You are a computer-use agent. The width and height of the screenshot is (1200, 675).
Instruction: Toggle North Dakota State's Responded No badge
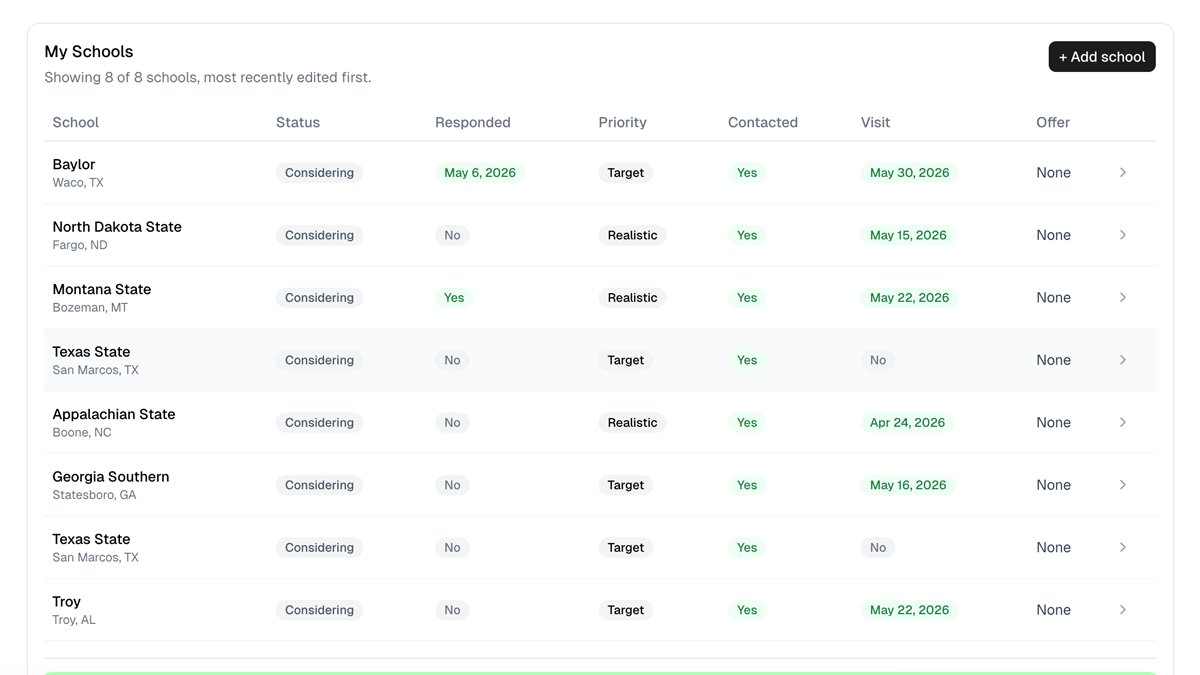tap(452, 235)
